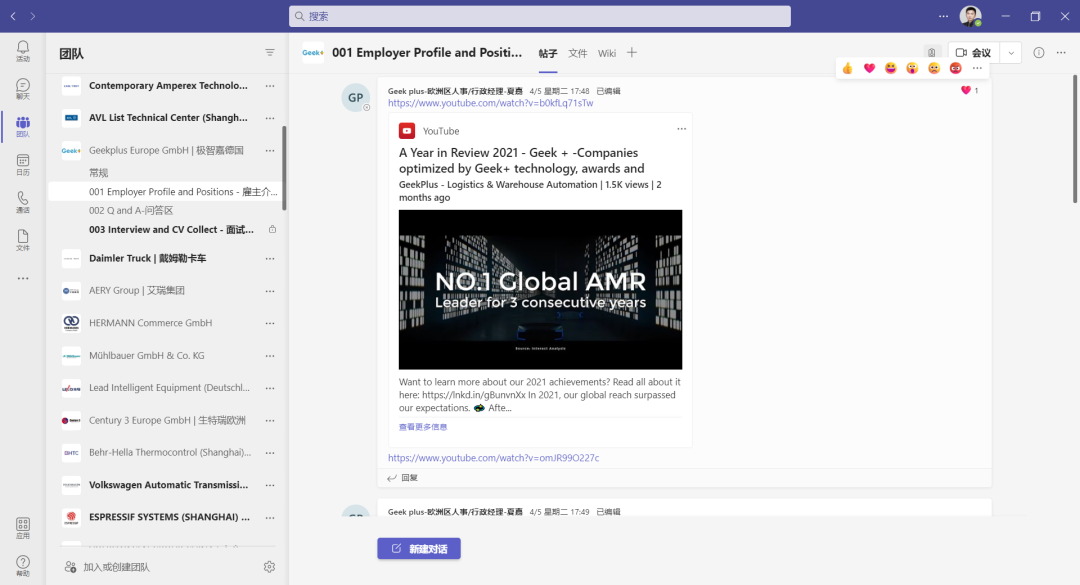Open channel info icon
1080x585 pixels.
coord(1039,52)
